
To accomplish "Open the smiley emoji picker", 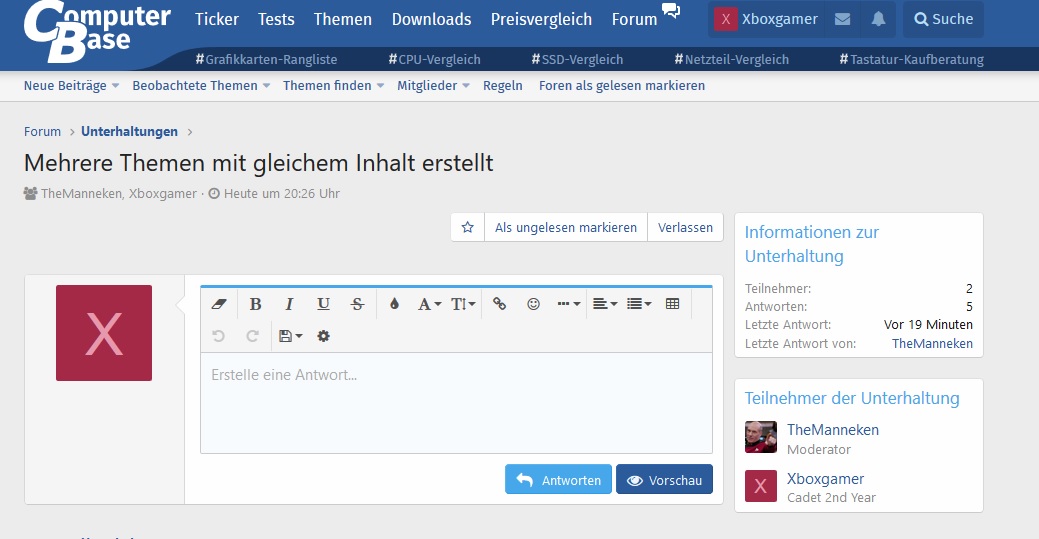I will 533,304.
